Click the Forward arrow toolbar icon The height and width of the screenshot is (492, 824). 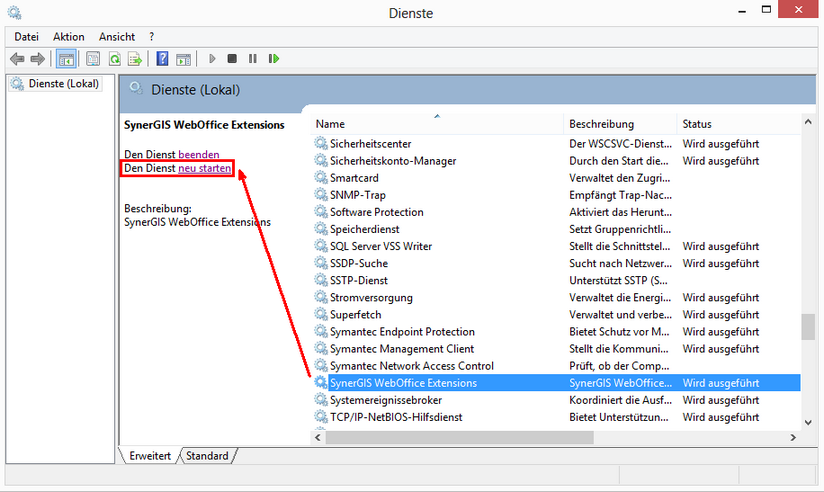click(x=37, y=59)
